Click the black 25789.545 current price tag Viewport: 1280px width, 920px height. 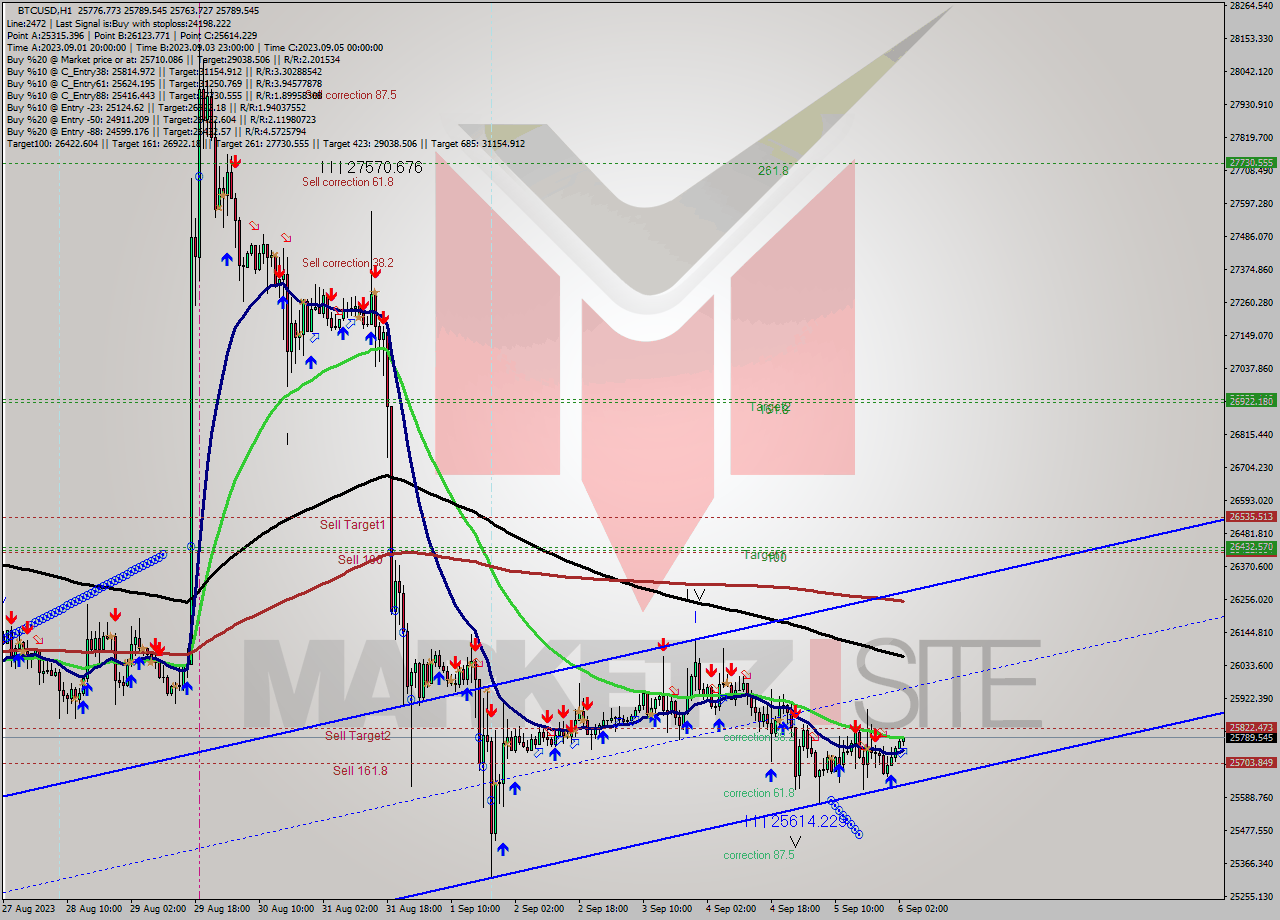1251,738
